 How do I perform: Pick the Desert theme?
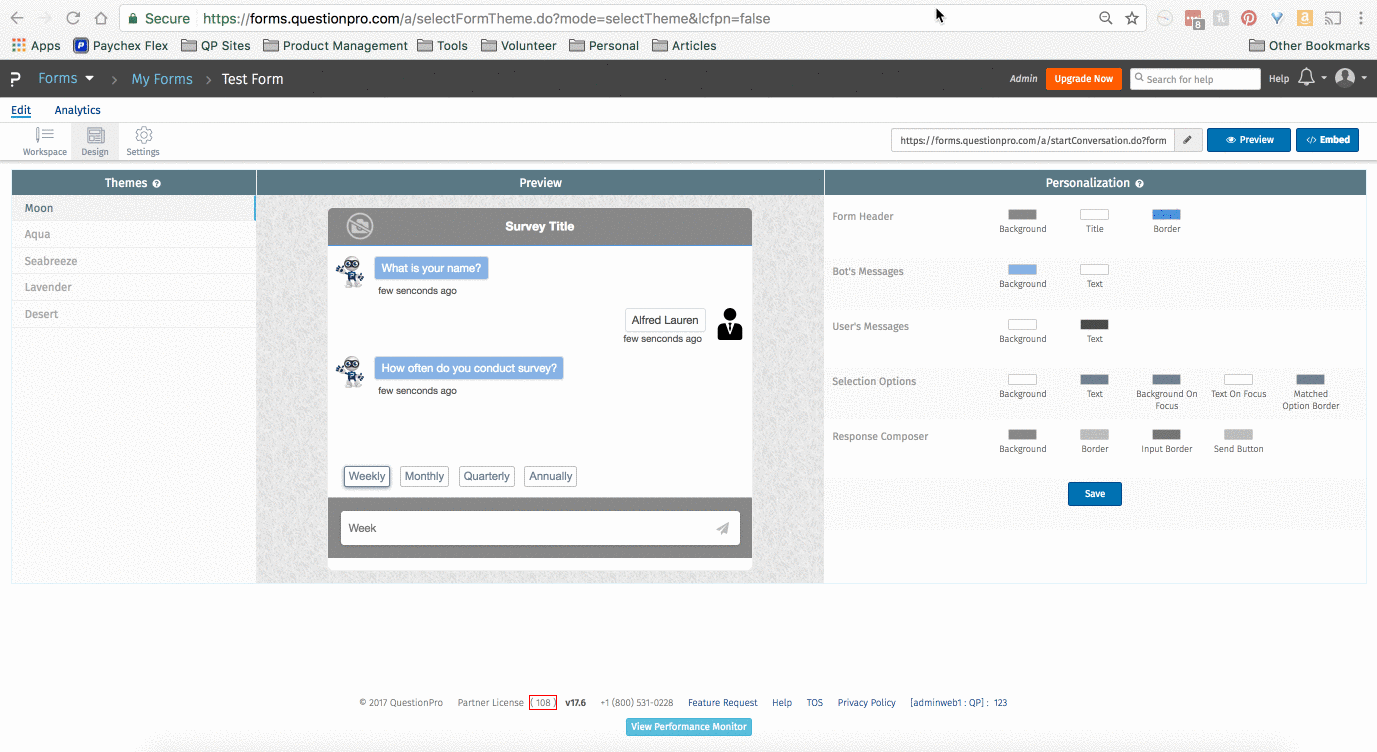tap(133, 314)
